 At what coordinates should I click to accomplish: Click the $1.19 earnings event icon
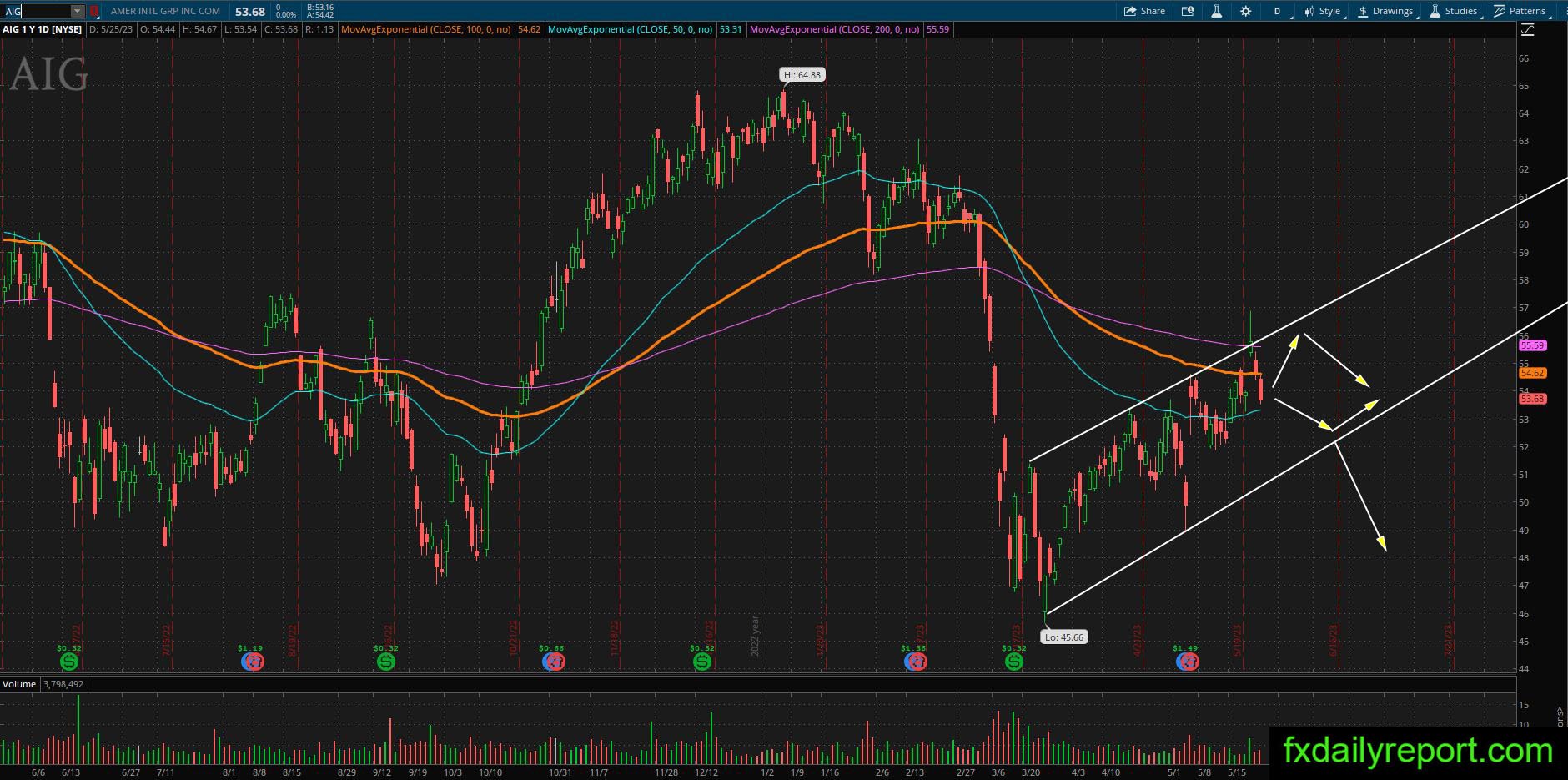[253, 662]
